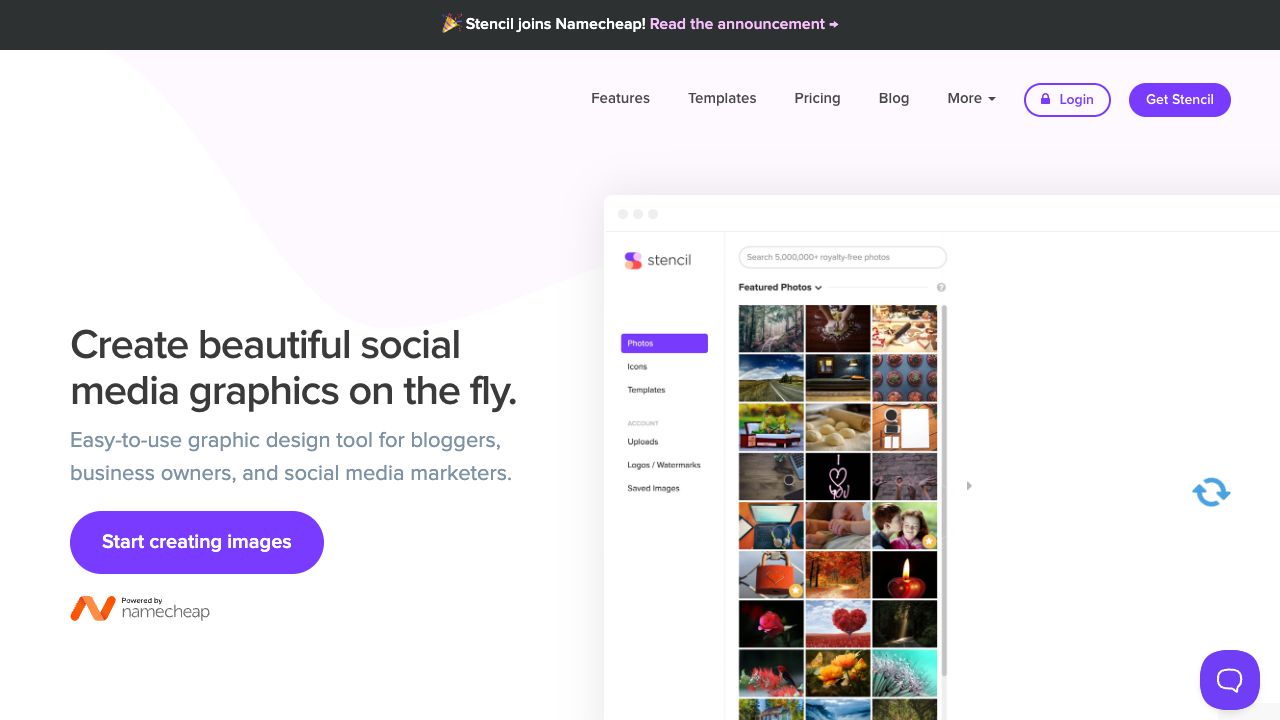Click the Stencil logo in the app preview

tap(658, 260)
